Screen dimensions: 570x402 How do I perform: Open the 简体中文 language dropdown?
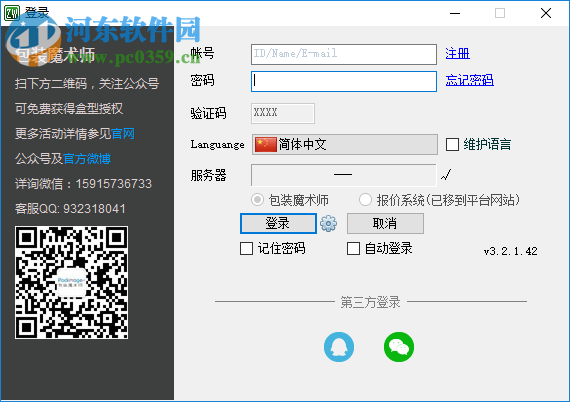[x=344, y=144]
